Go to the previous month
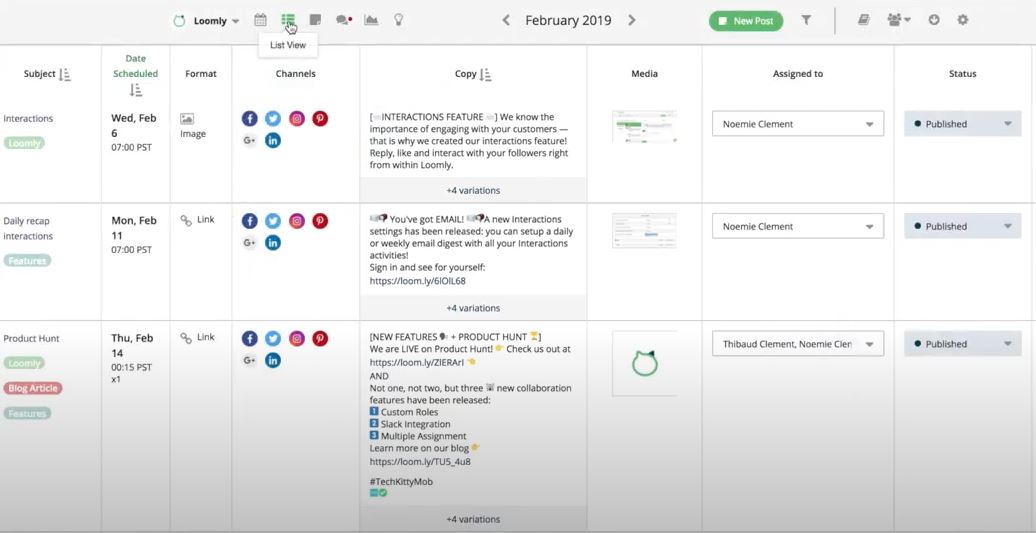Screen dimensions: 1036x533 pyautogui.click(x=506, y=20)
